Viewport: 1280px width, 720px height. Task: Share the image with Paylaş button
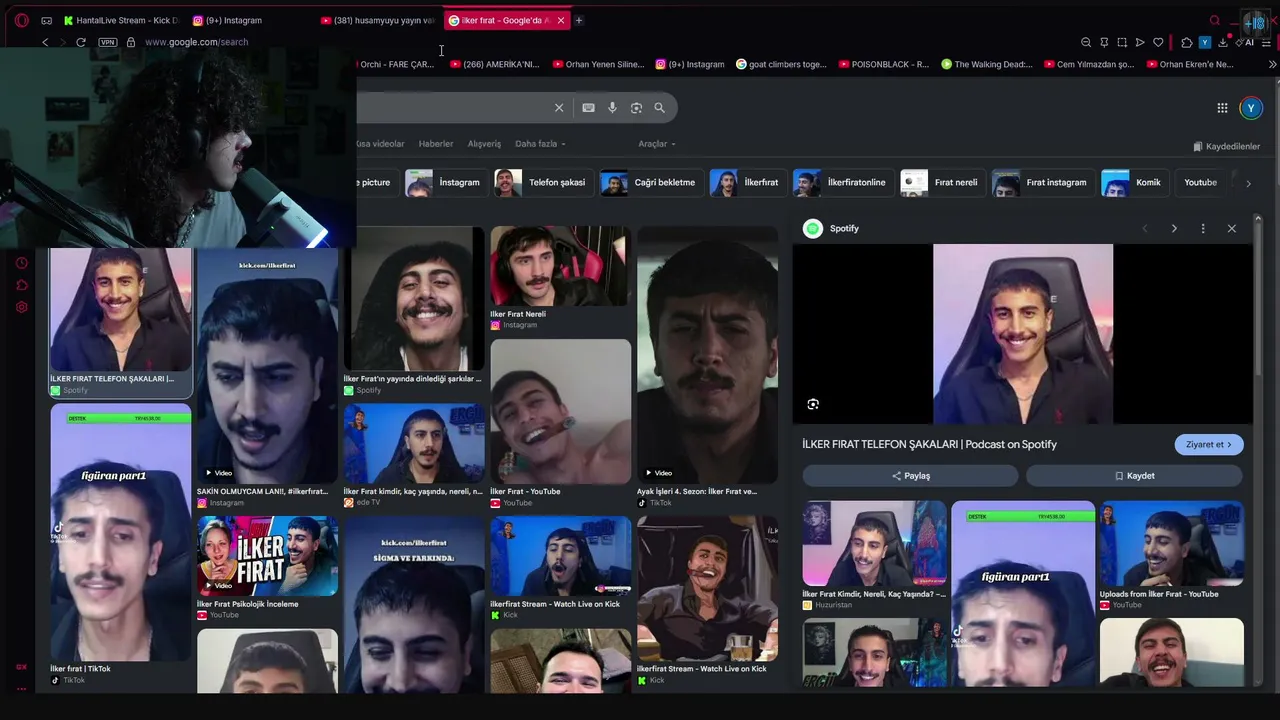(910, 476)
